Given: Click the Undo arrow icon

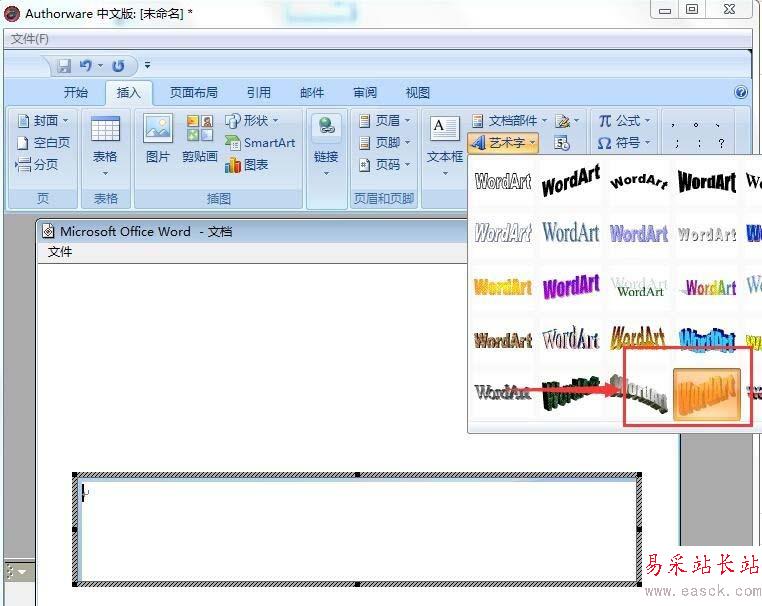Looking at the screenshot, I should (86, 65).
